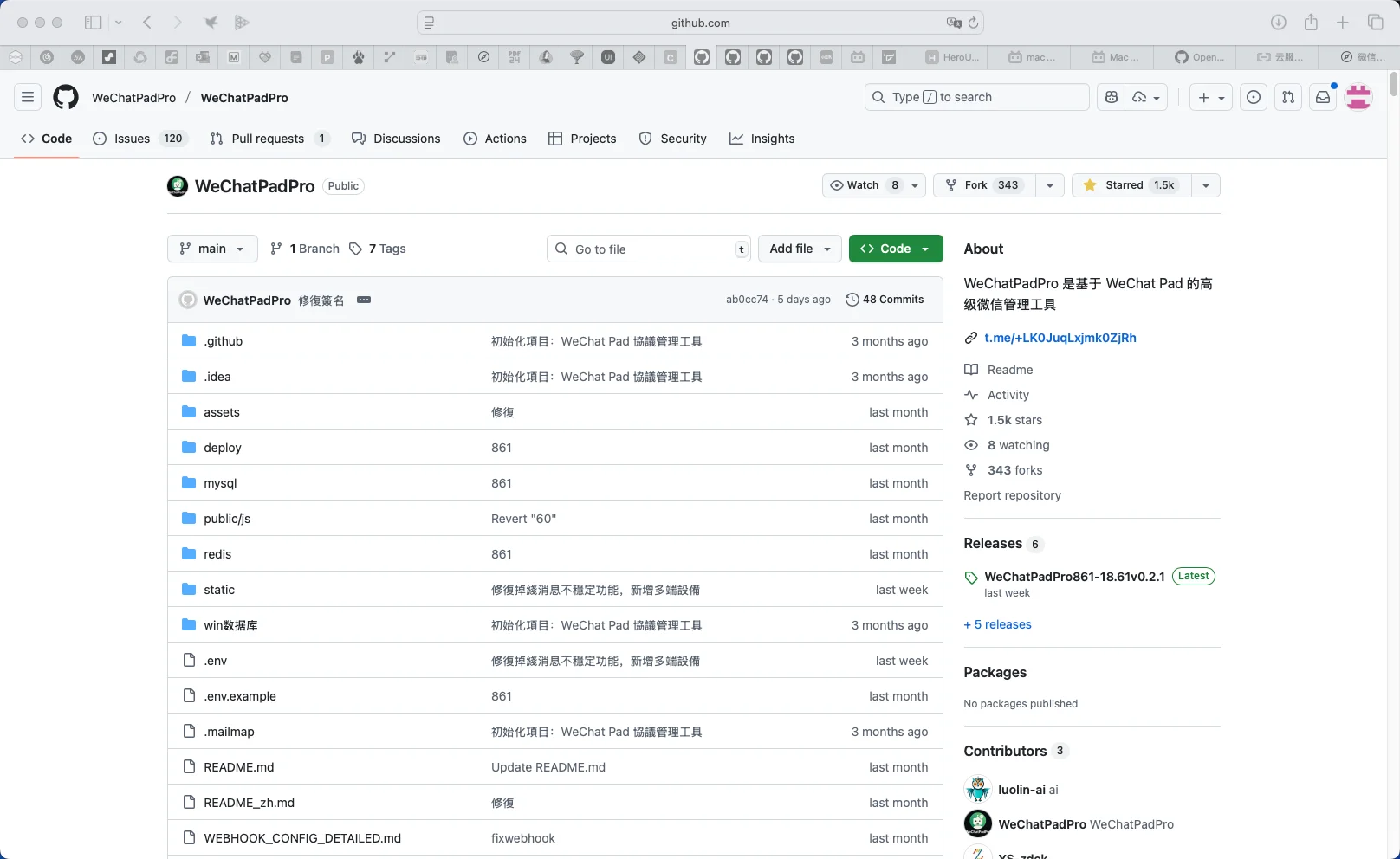Image resolution: width=1400 pixels, height=859 pixels.
Task: Show the + 5 releases link
Action: coord(998,624)
